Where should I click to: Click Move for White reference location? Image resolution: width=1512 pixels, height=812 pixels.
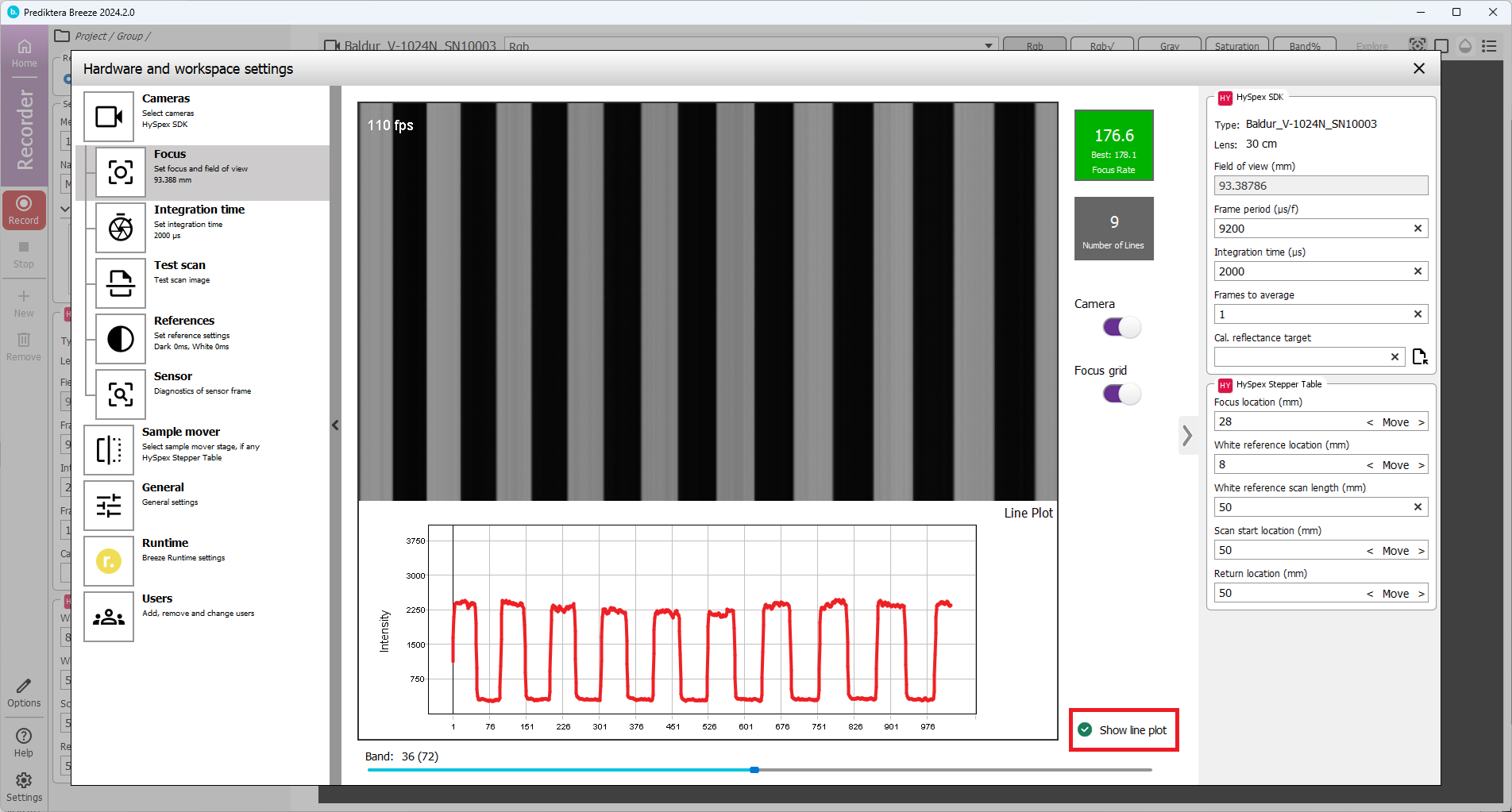1395,465
